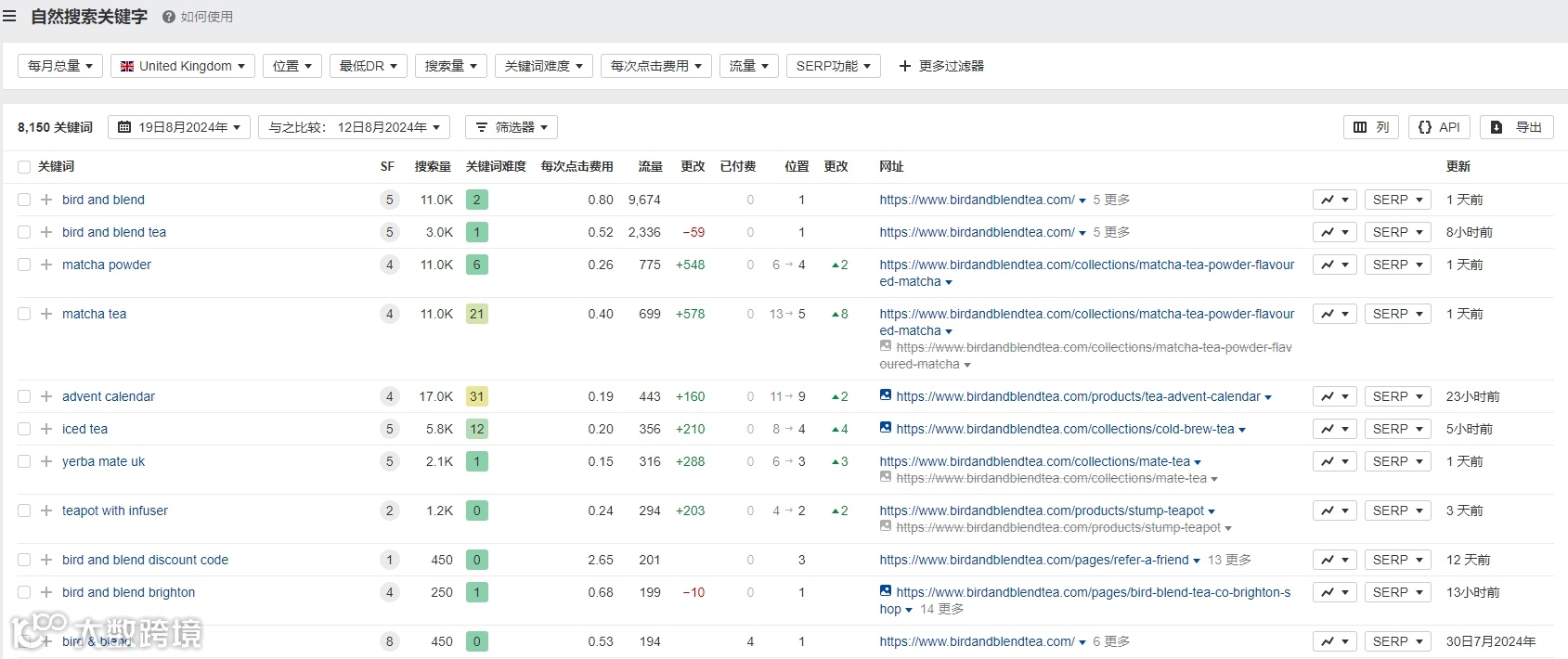Image resolution: width=1568 pixels, height=659 pixels.
Task: Click '13 更多' next to refer-a-friend URL
Action: pos(1229,560)
